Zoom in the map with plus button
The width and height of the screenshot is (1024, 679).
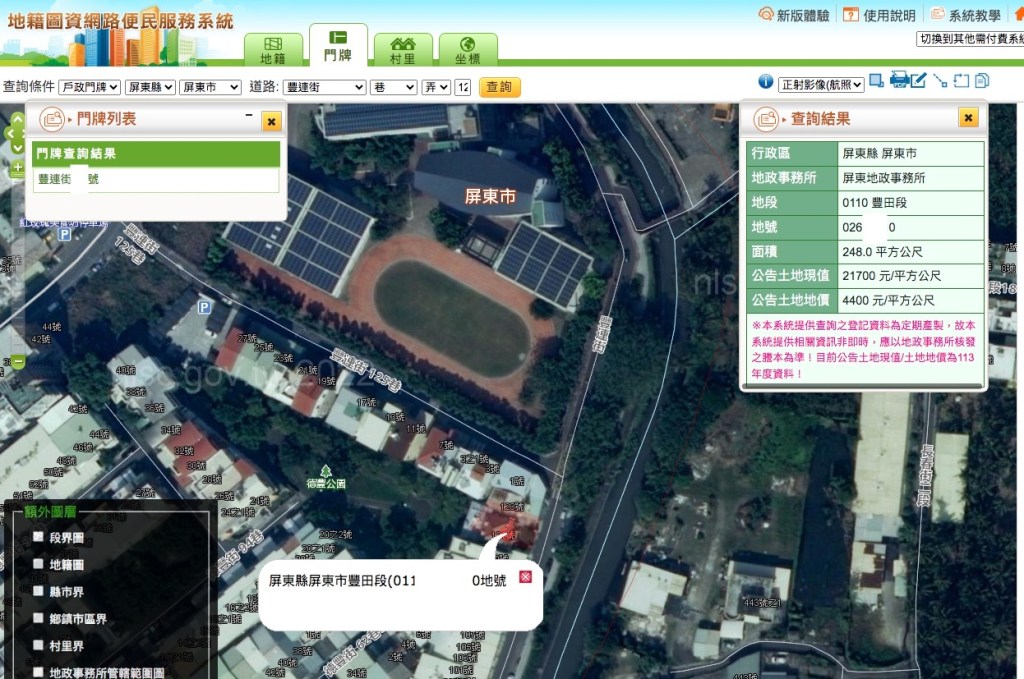pos(17,170)
